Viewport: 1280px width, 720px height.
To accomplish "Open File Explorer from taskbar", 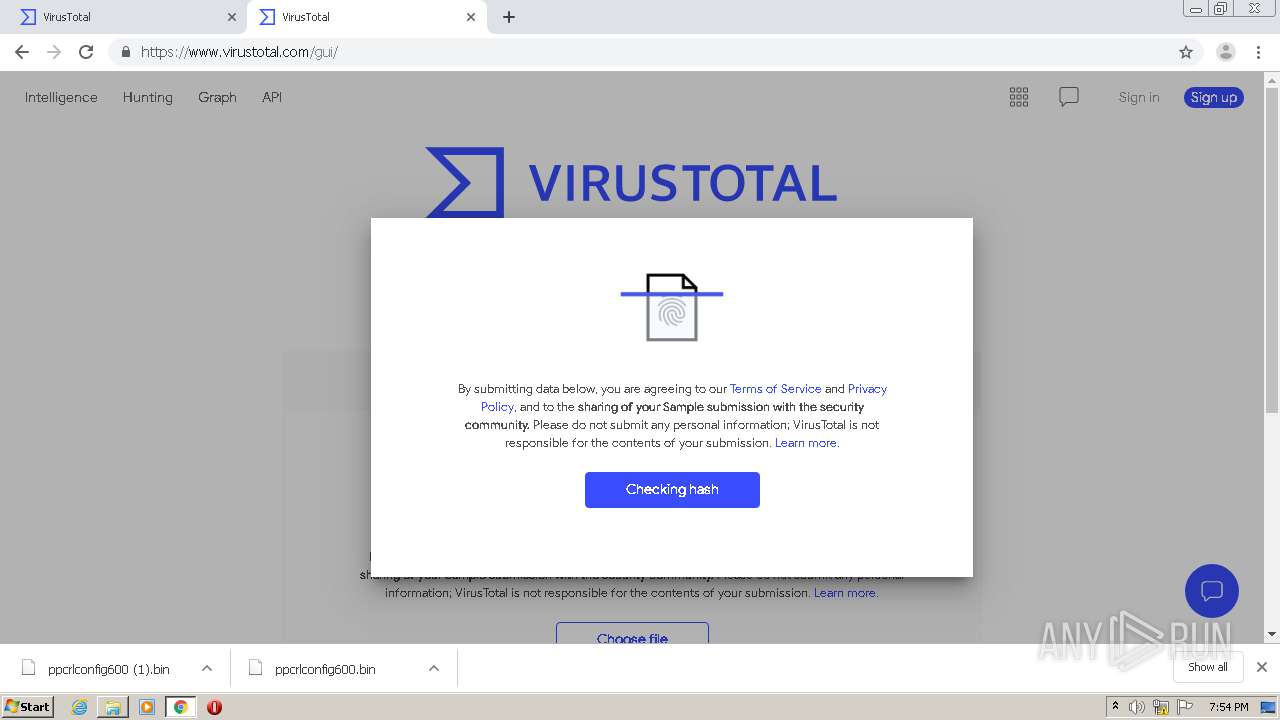I will (113, 707).
